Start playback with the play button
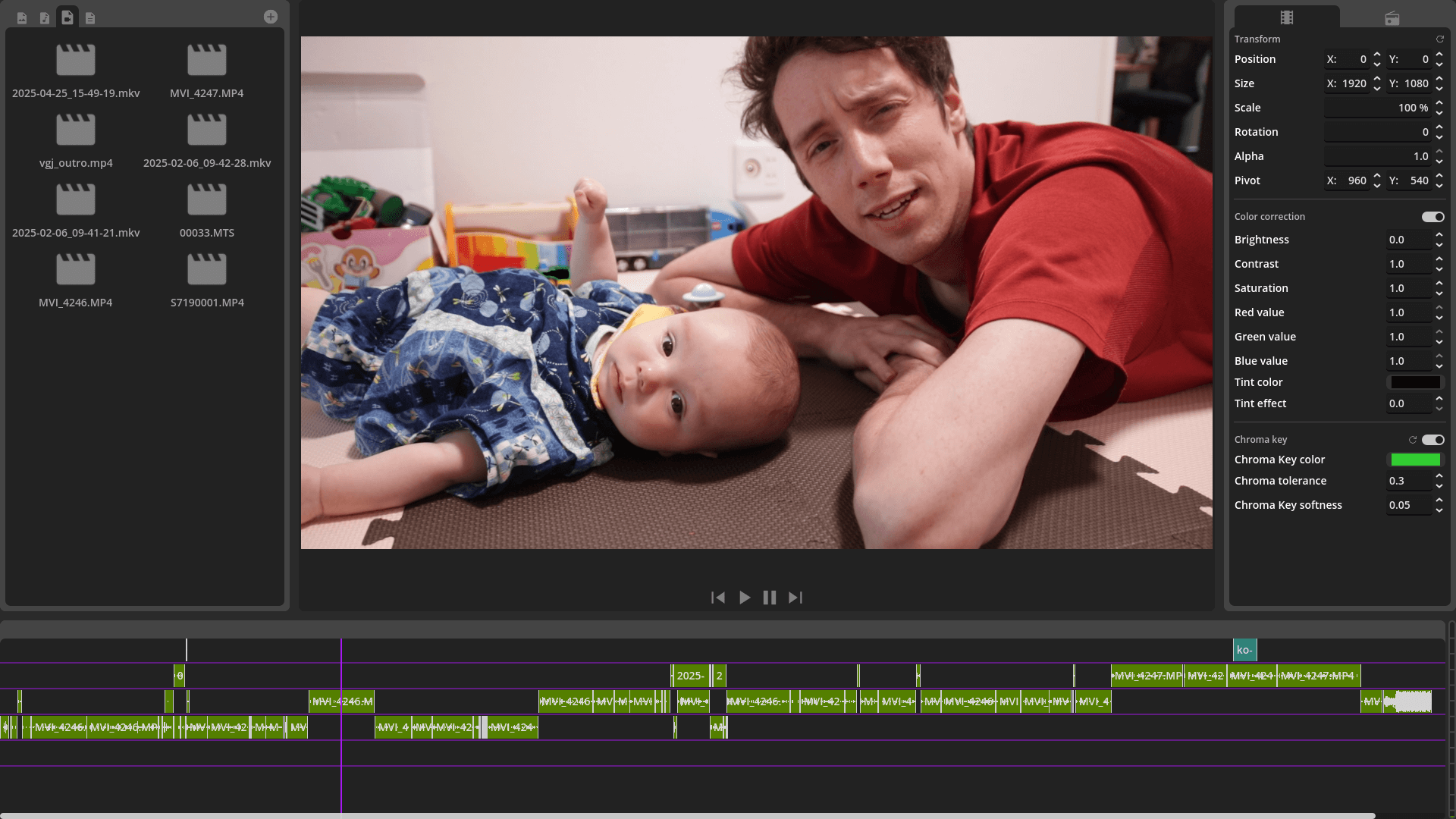1456x819 pixels. click(x=745, y=598)
